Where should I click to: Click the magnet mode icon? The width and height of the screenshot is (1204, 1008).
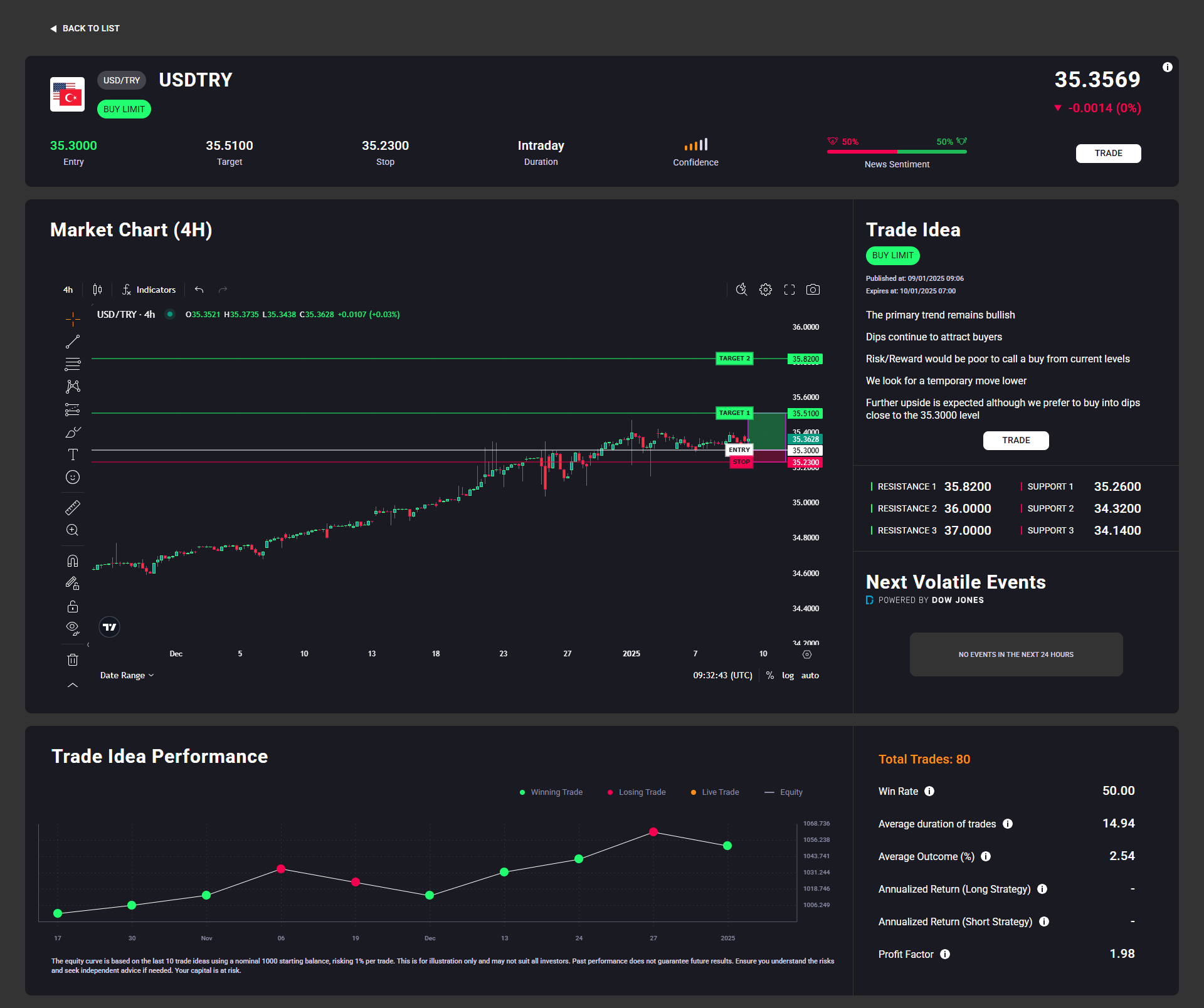[x=73, y=560]
